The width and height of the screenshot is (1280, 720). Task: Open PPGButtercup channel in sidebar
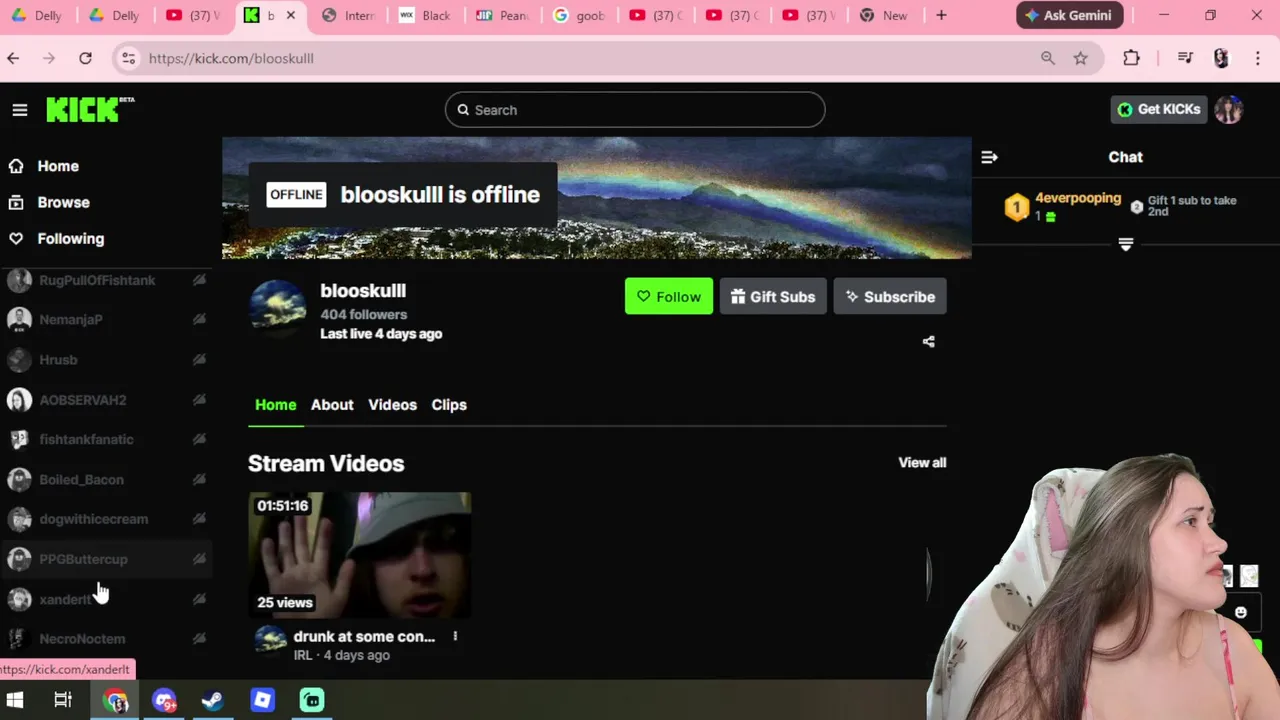click(x=107, y=559)
